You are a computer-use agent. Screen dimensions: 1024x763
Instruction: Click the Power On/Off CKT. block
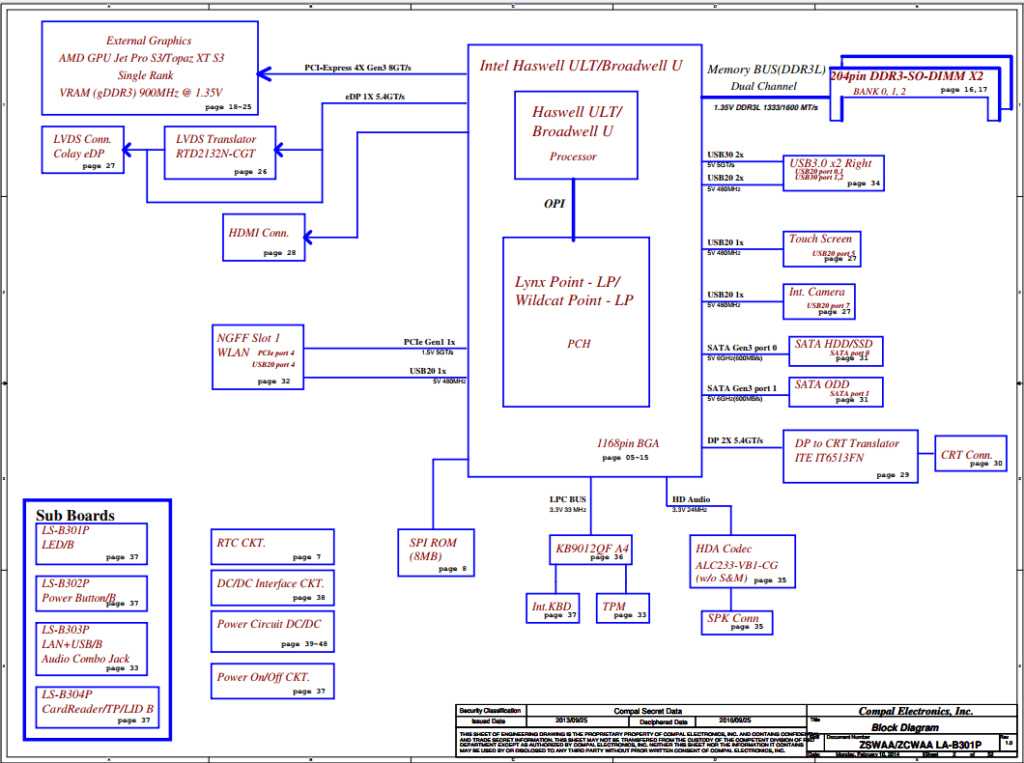click(272, 681)
